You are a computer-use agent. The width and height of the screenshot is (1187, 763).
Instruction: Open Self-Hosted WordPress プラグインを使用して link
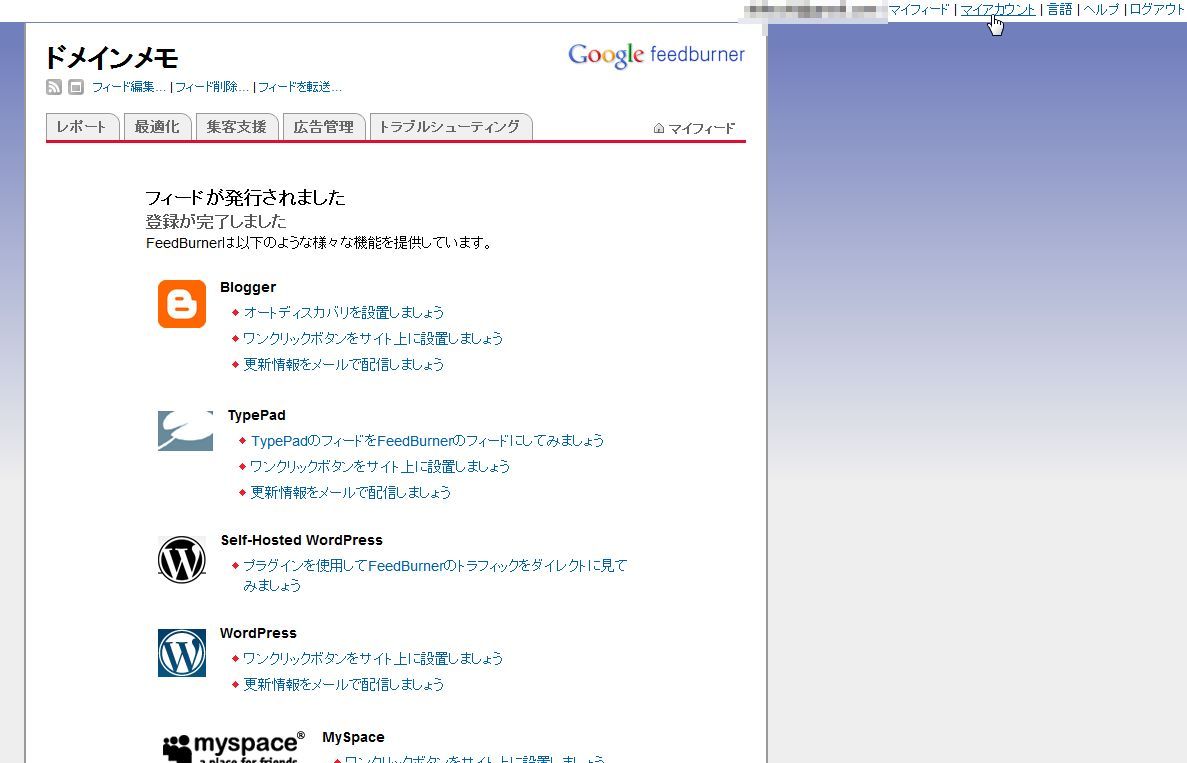pos(435,575)
